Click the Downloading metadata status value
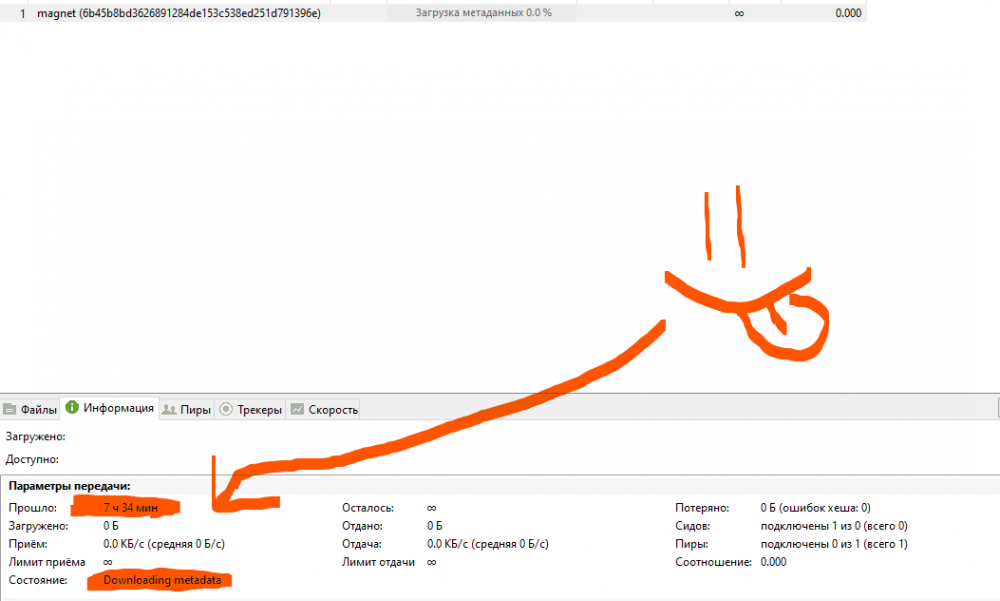Image resolution: width=1000 pixels, height=601 pixels. pos(162,581)
